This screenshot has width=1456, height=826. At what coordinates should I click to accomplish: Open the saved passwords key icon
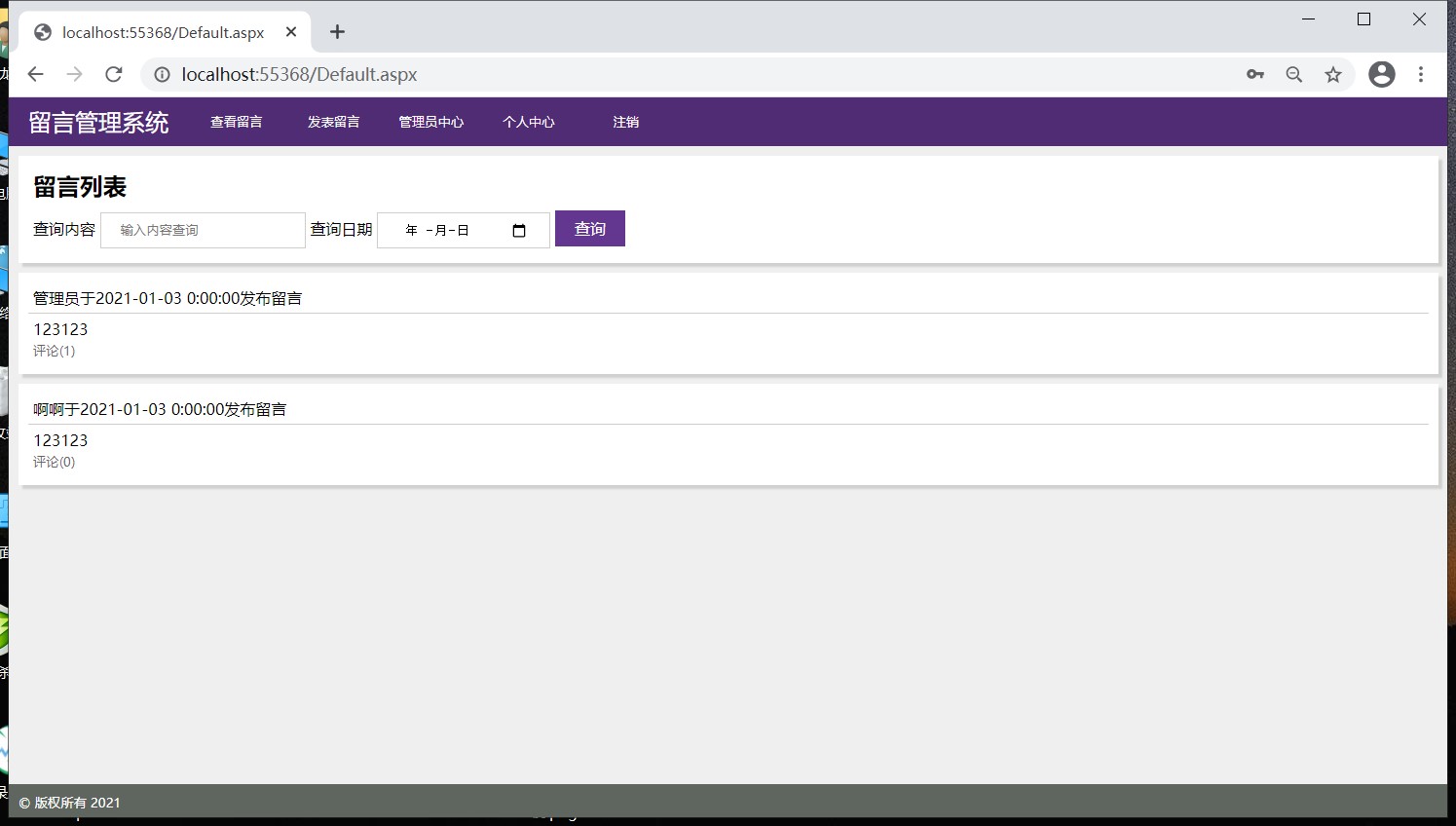pos(1255,74)
